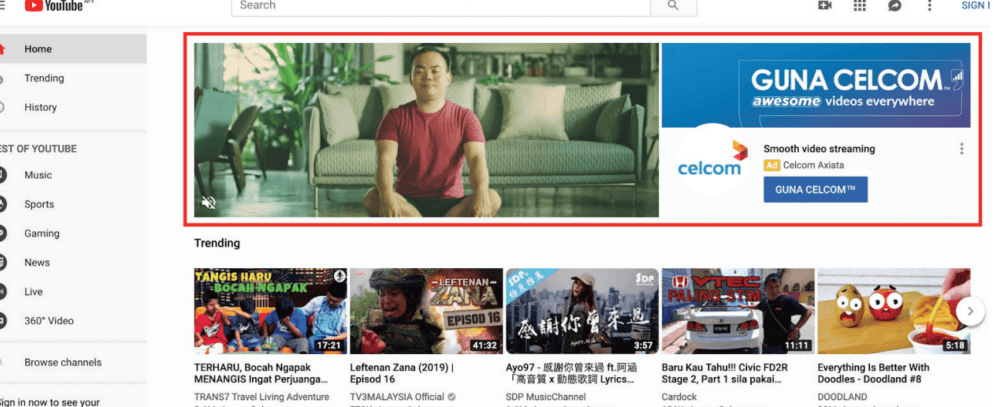Image resolution: width=994 pixels, height=407 pixels.
Task: Click Browse channels link
Action: pyautogui.click(x=63, y=363)
